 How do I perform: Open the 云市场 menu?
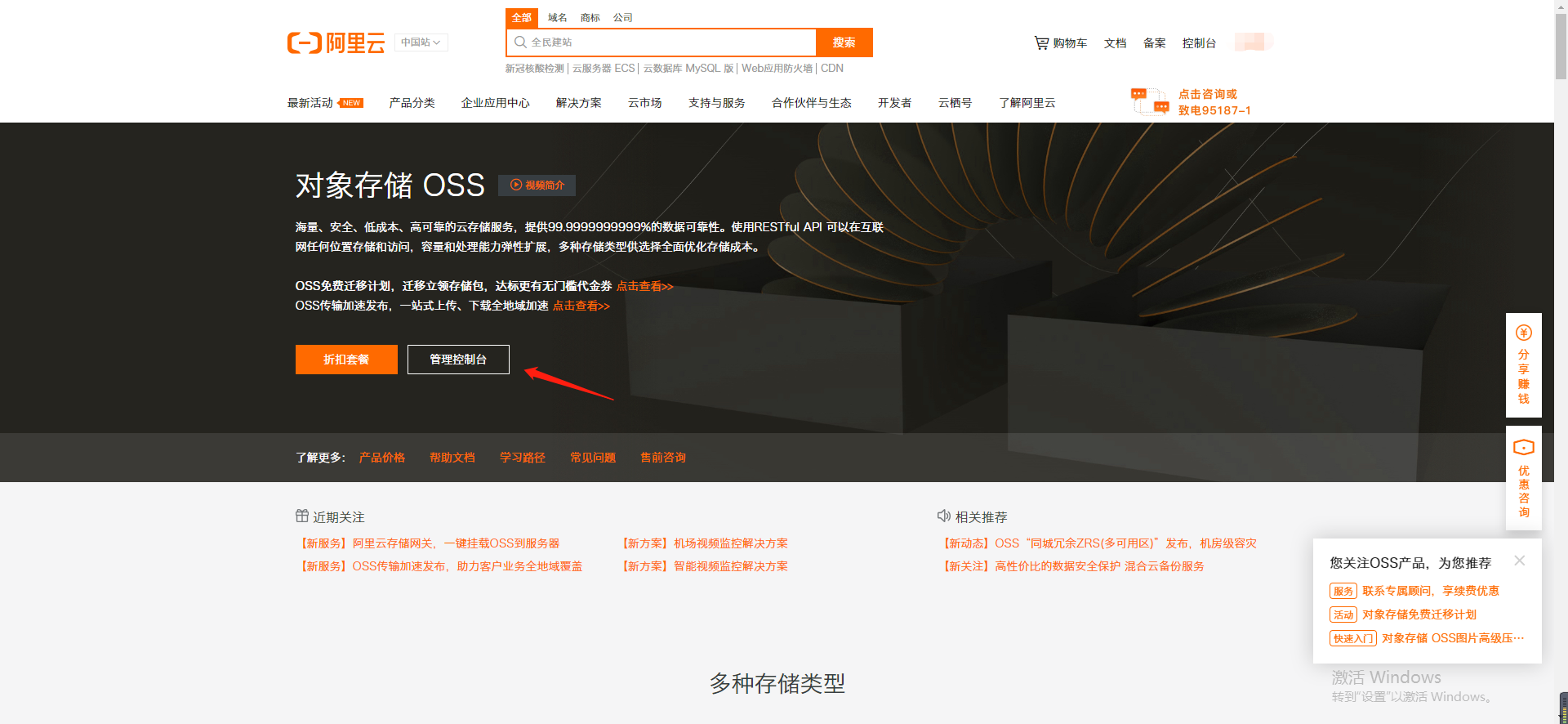click(645, 103)
